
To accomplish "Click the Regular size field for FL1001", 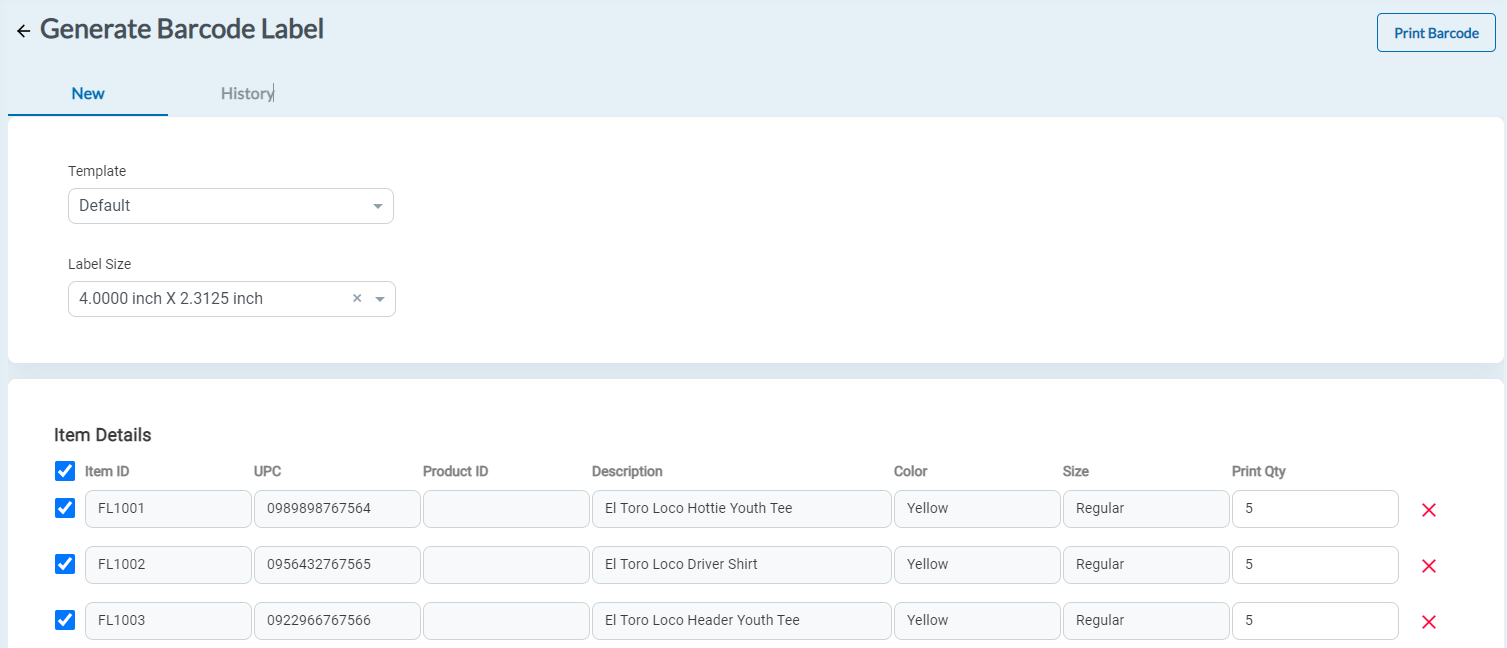I will [1146, 509].
